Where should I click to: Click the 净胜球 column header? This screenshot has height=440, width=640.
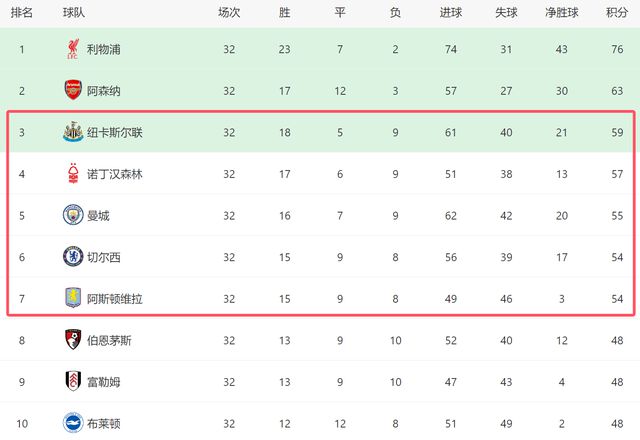(x=562, y=13)
